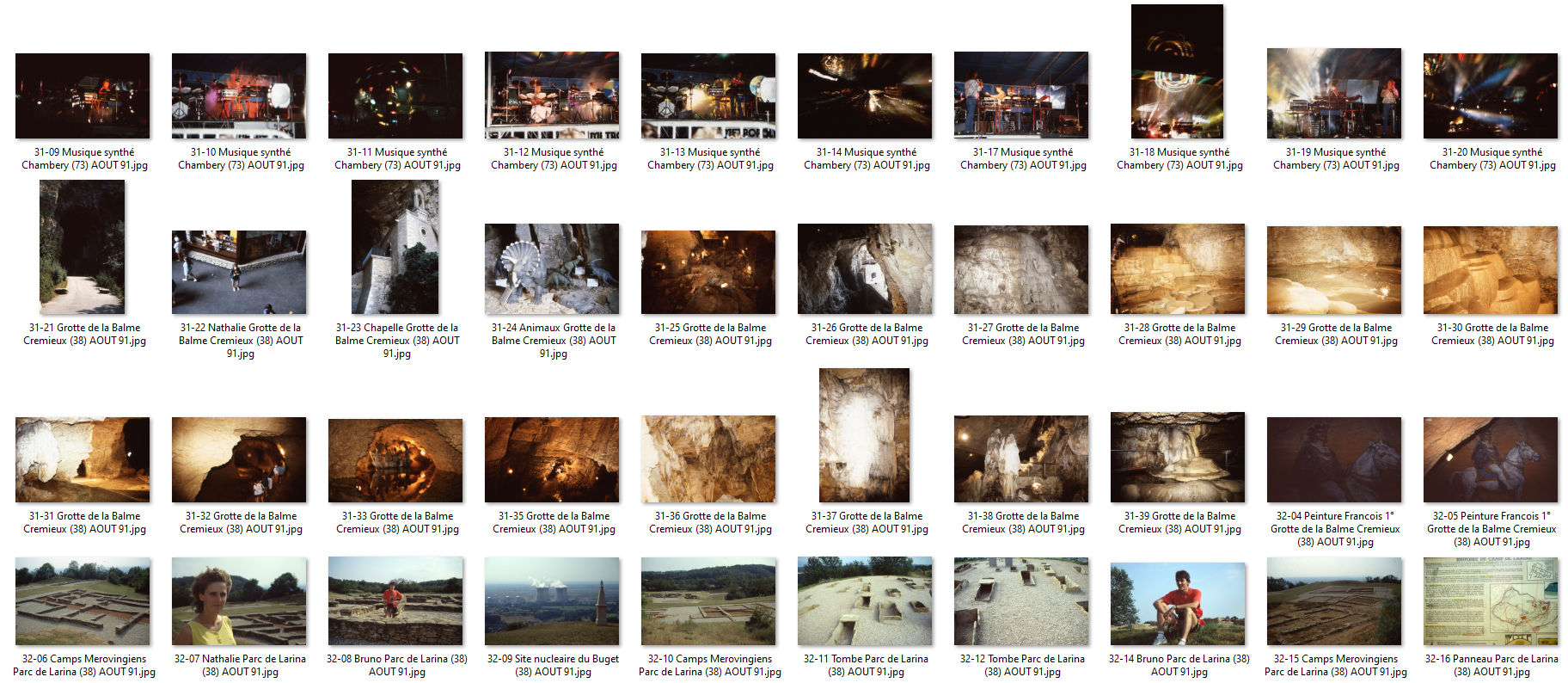Image resolution: width=1568 pixels, height=683 pixels.
Task: Click the 31-20 Musique synthé Chambery photo
Action: pyautogui.click(x=1490, y=95)
